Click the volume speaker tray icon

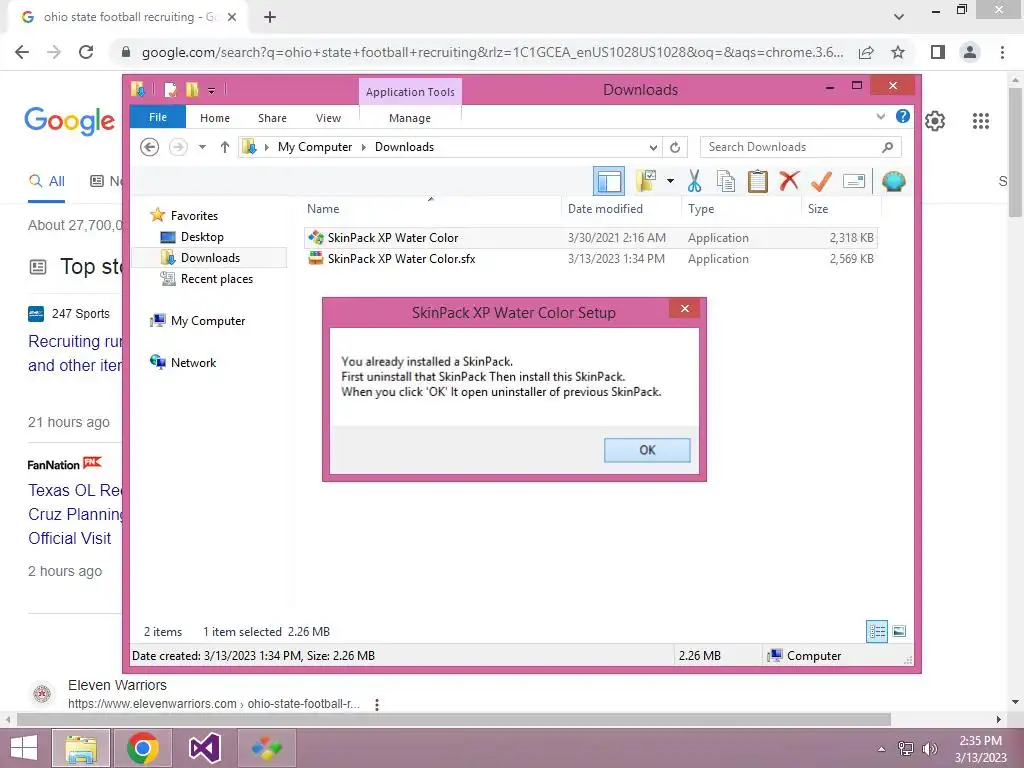click(x=929, y=749)
